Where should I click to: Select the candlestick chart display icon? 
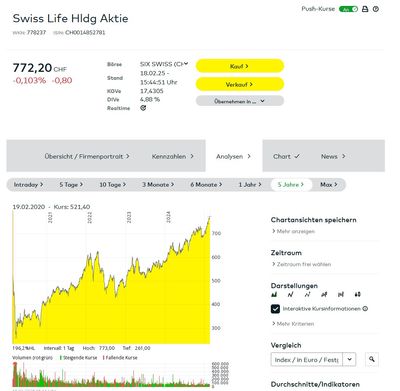point(357,294)
